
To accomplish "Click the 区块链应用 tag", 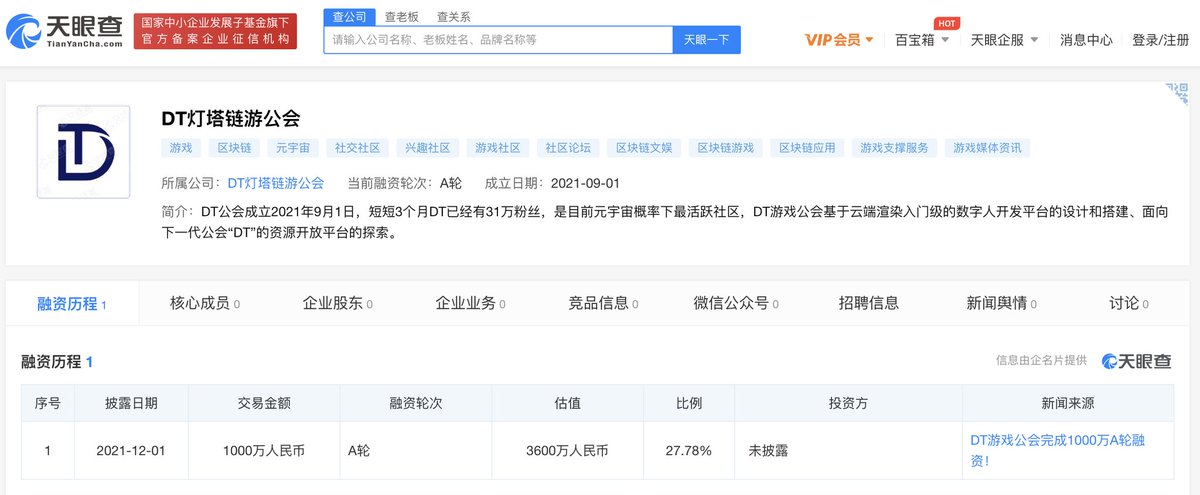I will [x=808, y=148].
